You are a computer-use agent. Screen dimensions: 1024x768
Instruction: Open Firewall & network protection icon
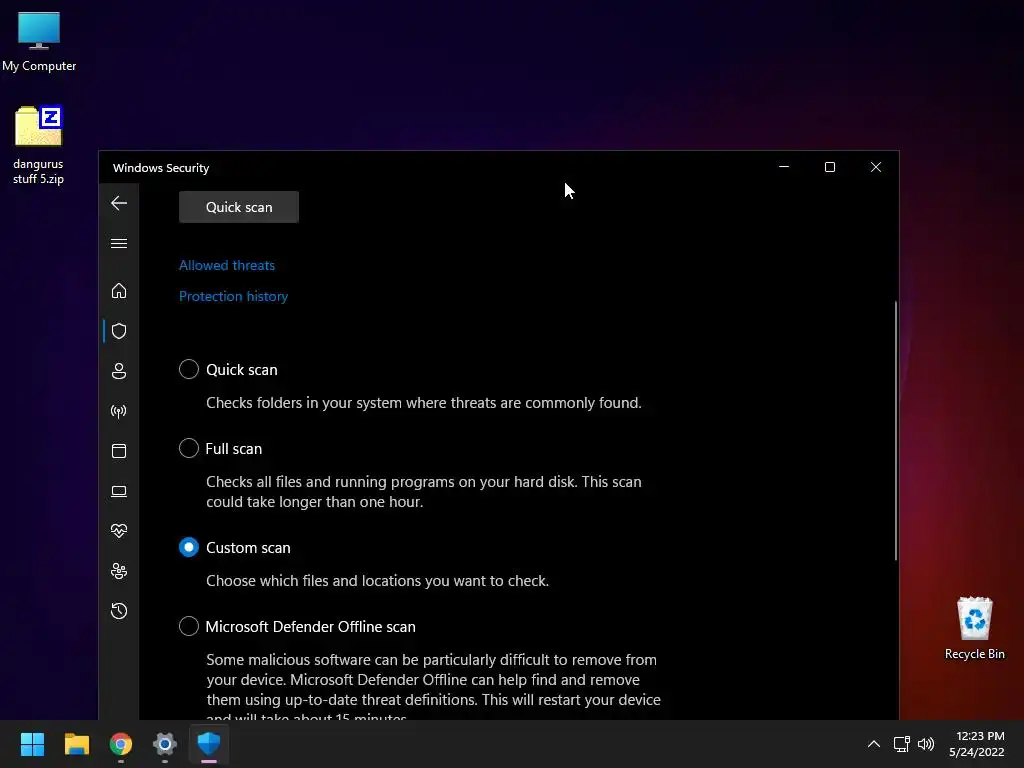119,411
